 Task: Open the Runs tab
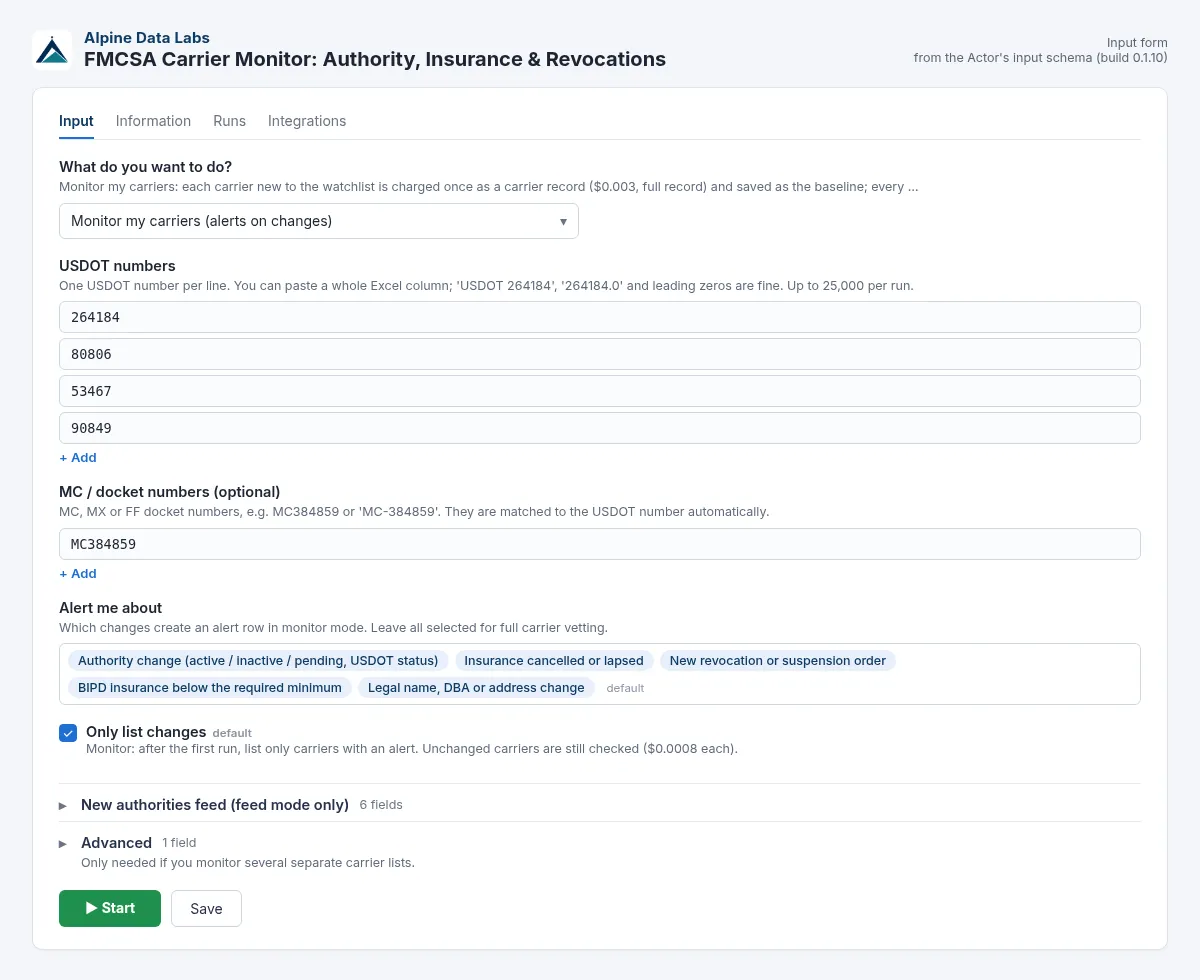(229, 121)
